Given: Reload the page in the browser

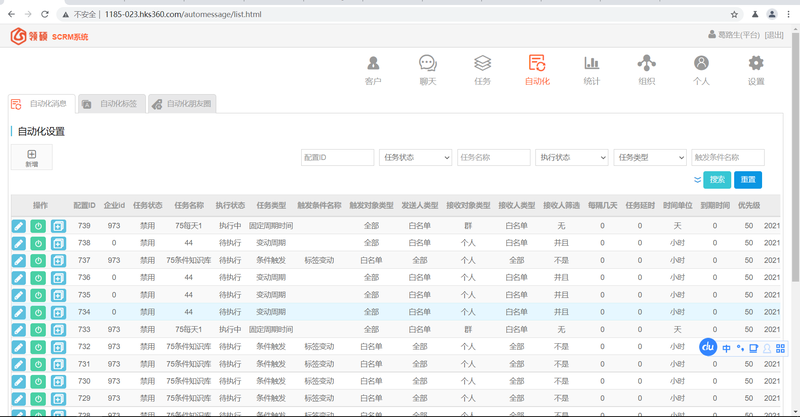Looking at the screenshot, I should (x=45, y=14).
